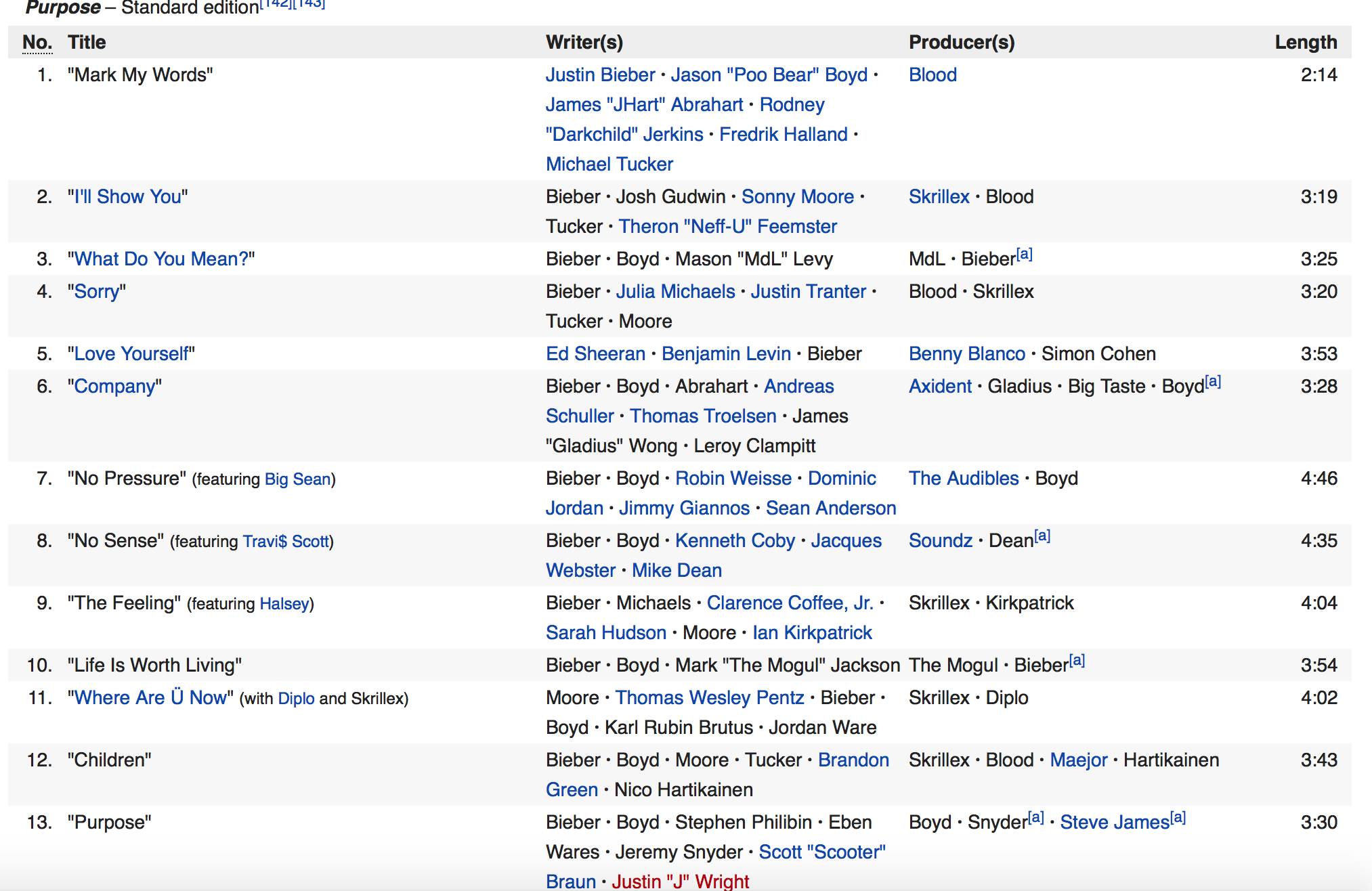The image size is (1372, 891).
Task: Click Jason "Poo Bear" Boyd link
Action: tap(769, 75)
